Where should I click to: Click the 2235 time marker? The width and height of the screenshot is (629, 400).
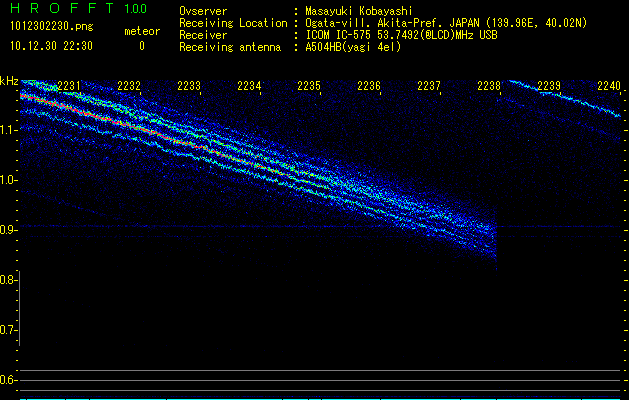pyautogui.click(x=309, y=86)
